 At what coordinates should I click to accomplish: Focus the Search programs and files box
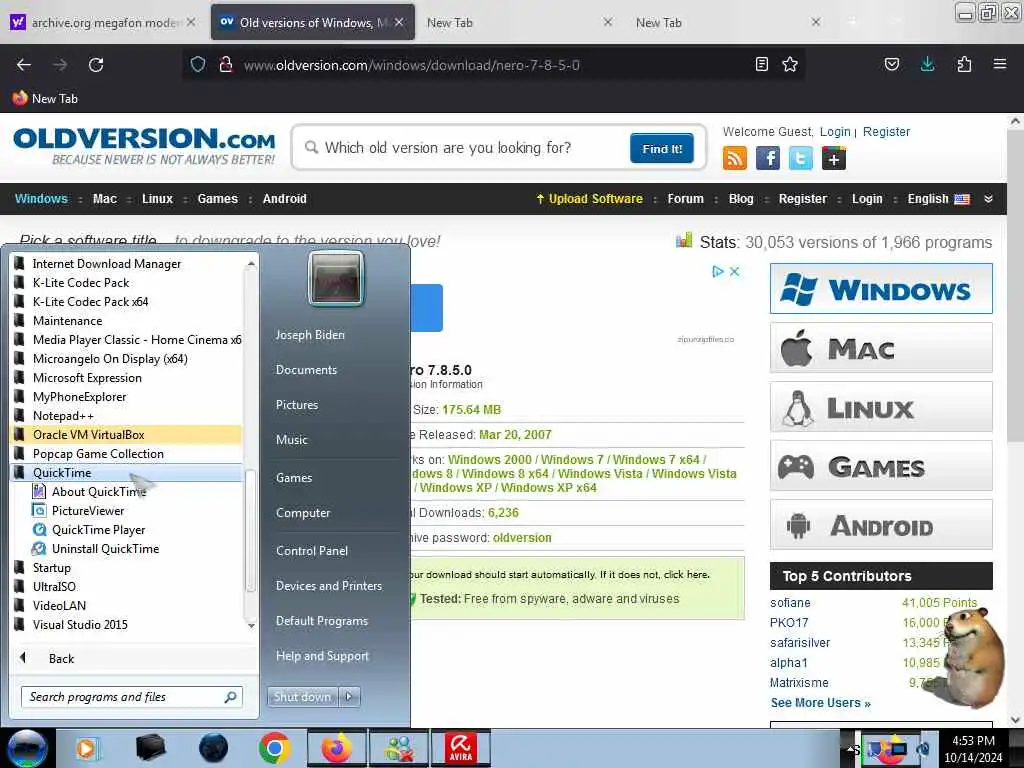132,697
